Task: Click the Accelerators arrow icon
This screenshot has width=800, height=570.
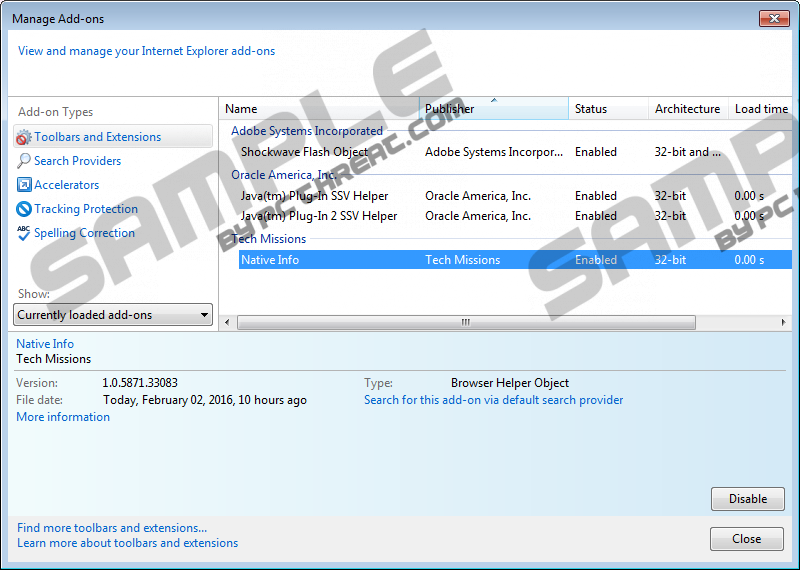Action: pyautogui.click(x=25, y=185)
